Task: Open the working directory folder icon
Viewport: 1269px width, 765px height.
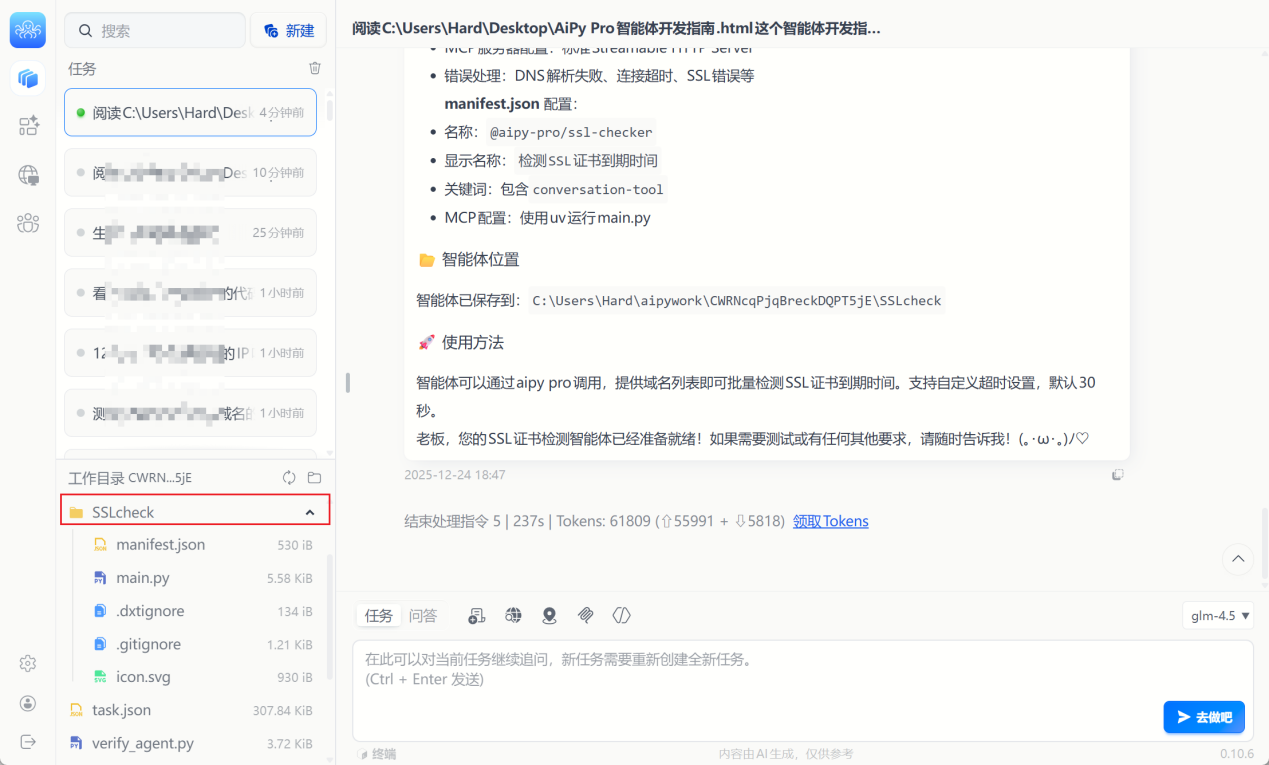Action: (314, 478)
